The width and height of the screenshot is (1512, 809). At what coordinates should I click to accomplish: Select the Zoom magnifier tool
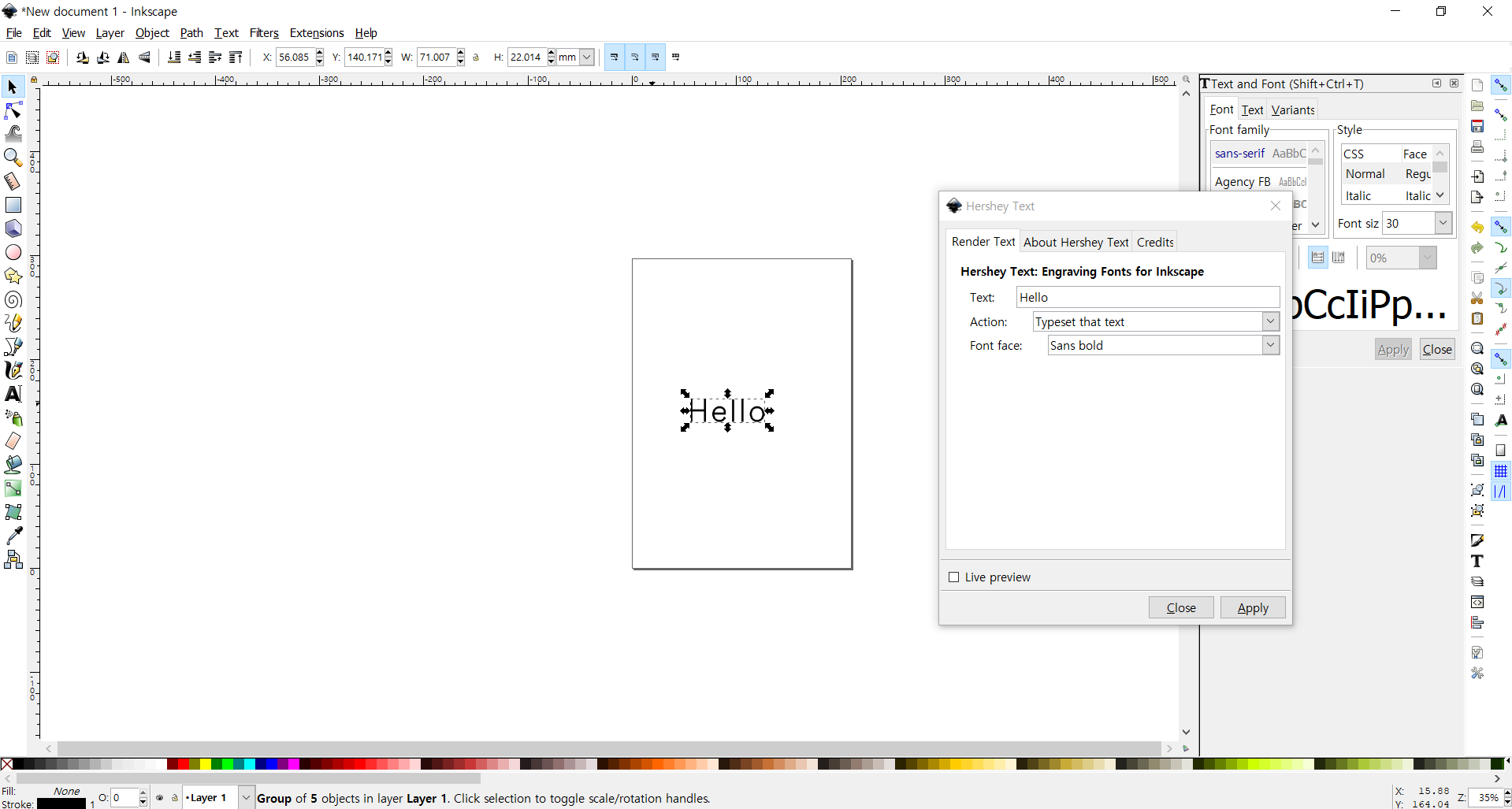coord(13,158)
